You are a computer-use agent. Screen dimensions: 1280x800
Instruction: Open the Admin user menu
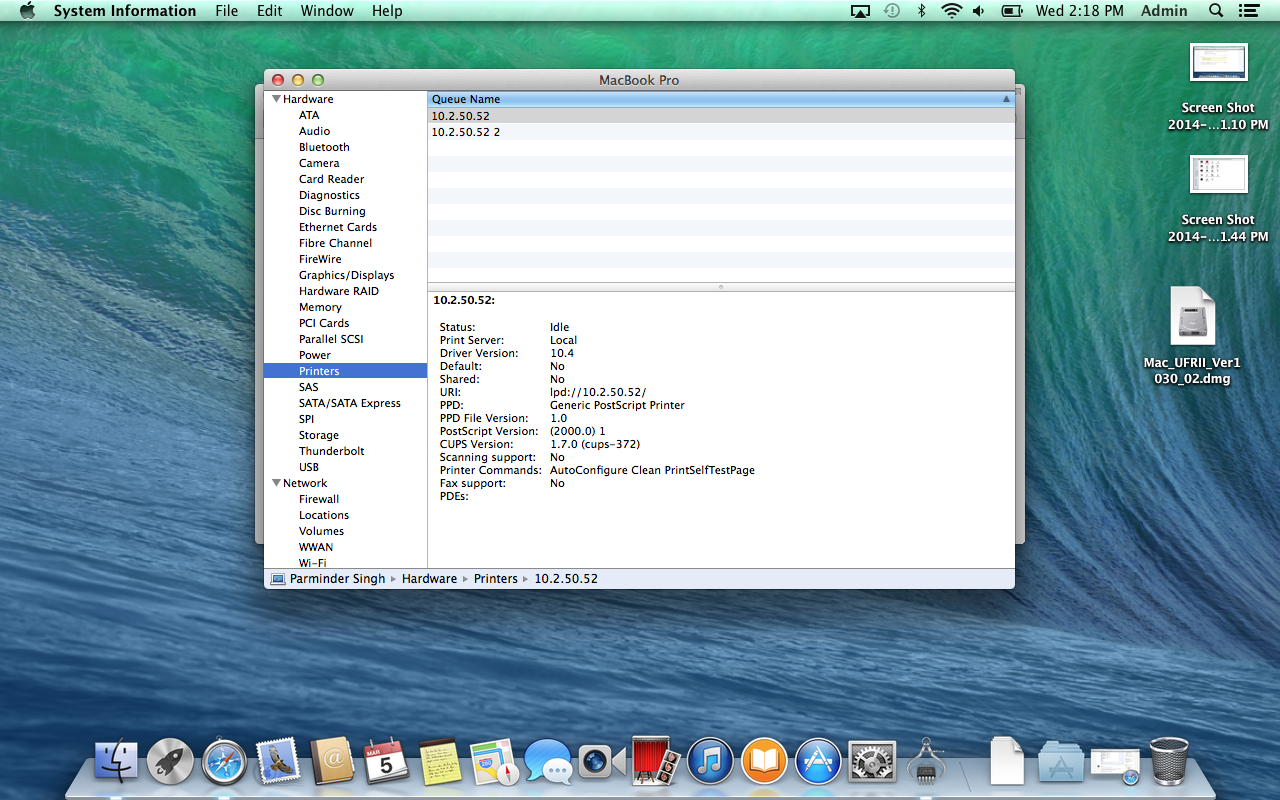click(1164, 11)
